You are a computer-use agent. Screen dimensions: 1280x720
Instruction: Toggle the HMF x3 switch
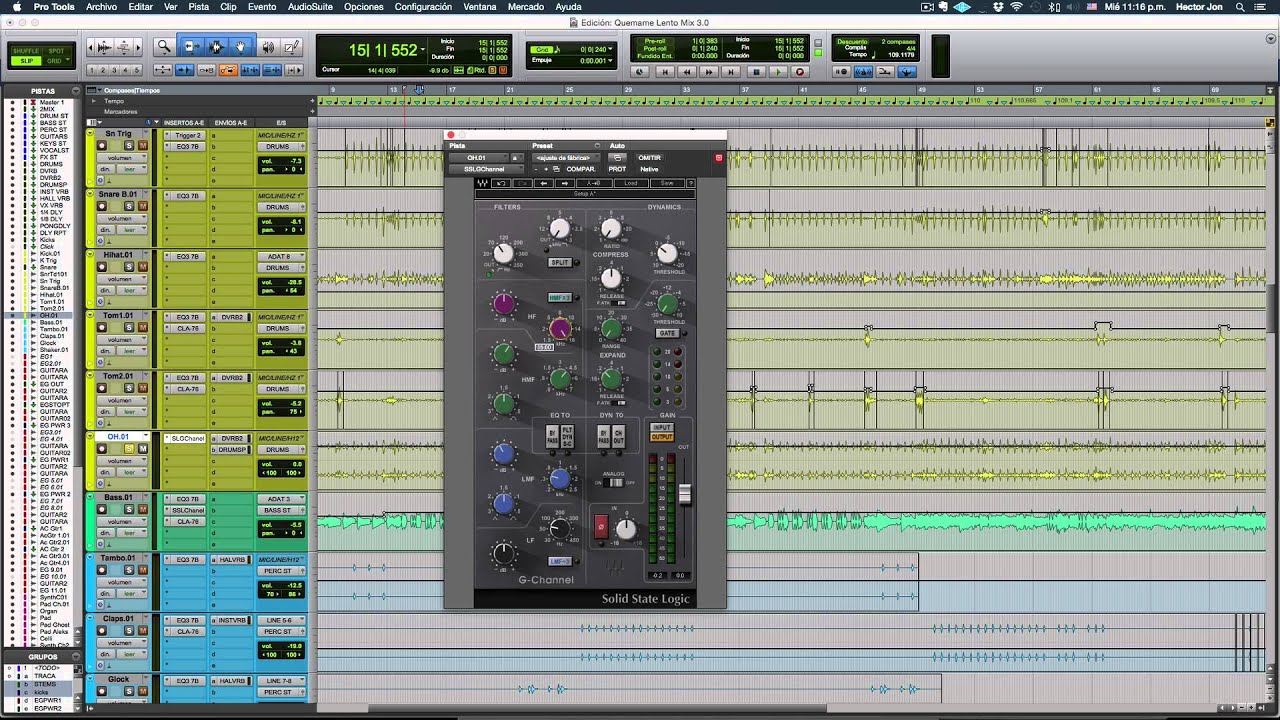pyautogui.click(x=559, y=298)
